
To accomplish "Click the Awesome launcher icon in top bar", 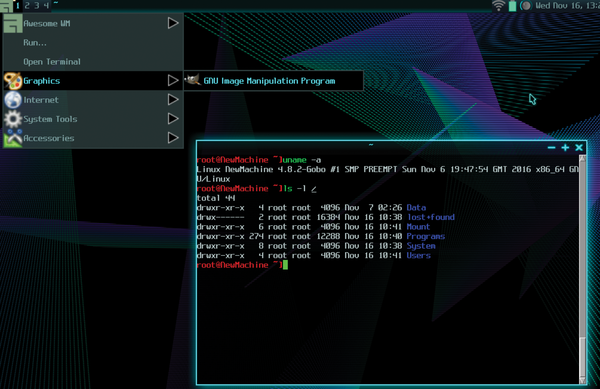I will click(6, 5).
